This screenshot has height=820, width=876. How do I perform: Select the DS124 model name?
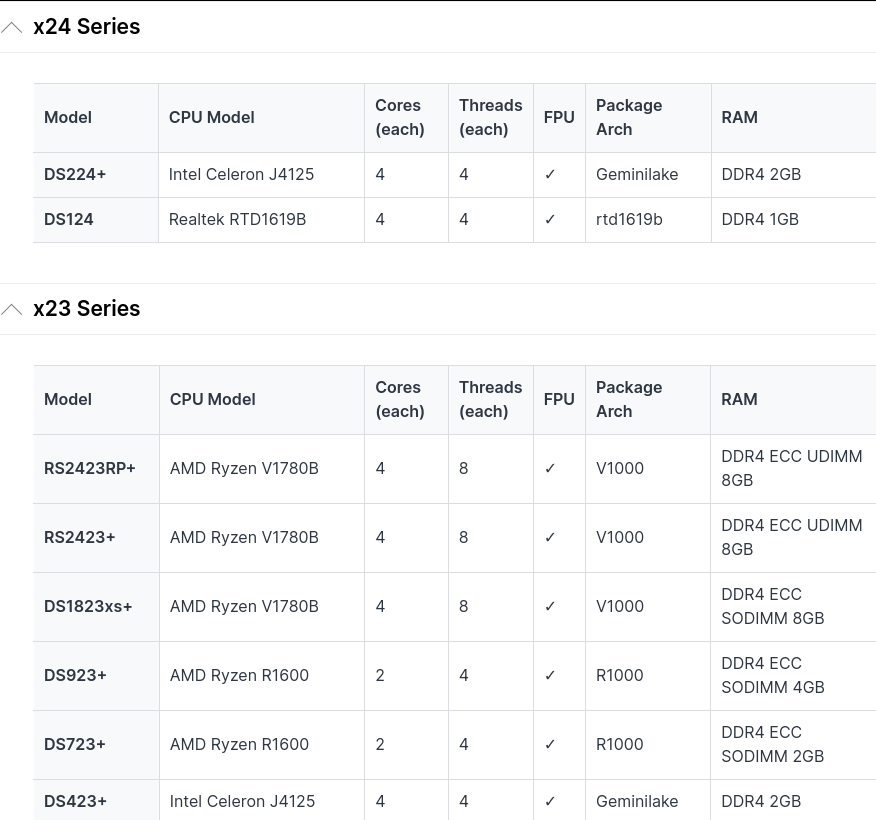[x=69, y=220]
